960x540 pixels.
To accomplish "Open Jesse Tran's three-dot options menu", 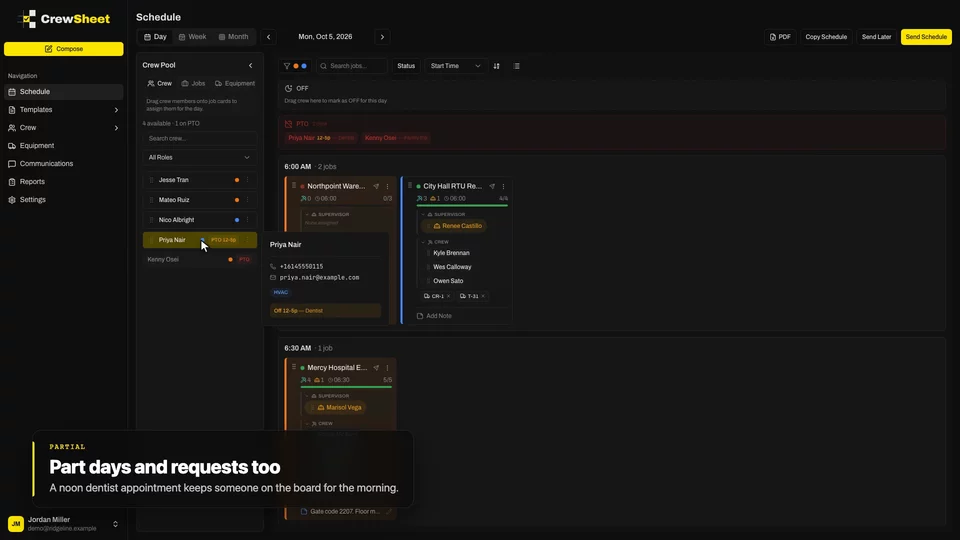I will pyautogui.click(x=247, y=180).
